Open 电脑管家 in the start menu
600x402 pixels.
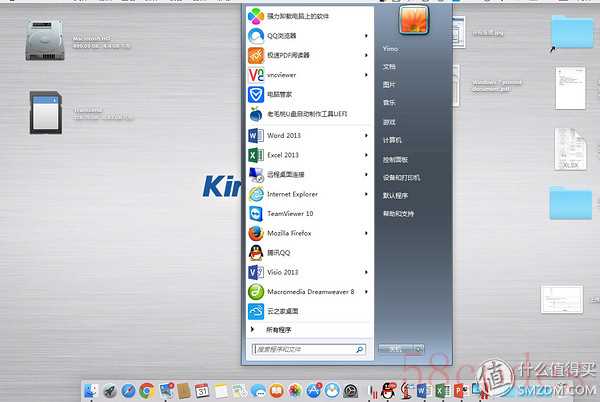tap(280, 95)
